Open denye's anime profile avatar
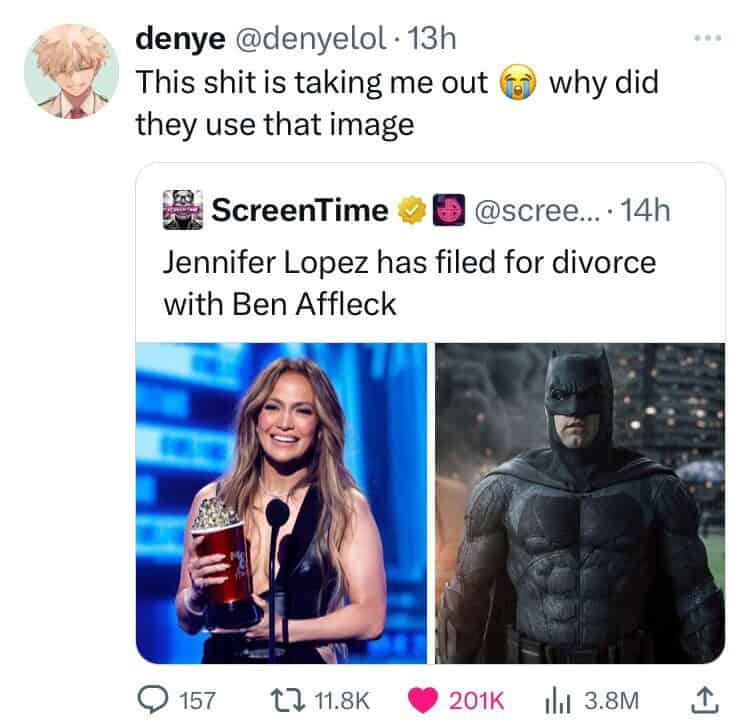The width and height of the screenshot is (750, 727). tap(72, 71)
